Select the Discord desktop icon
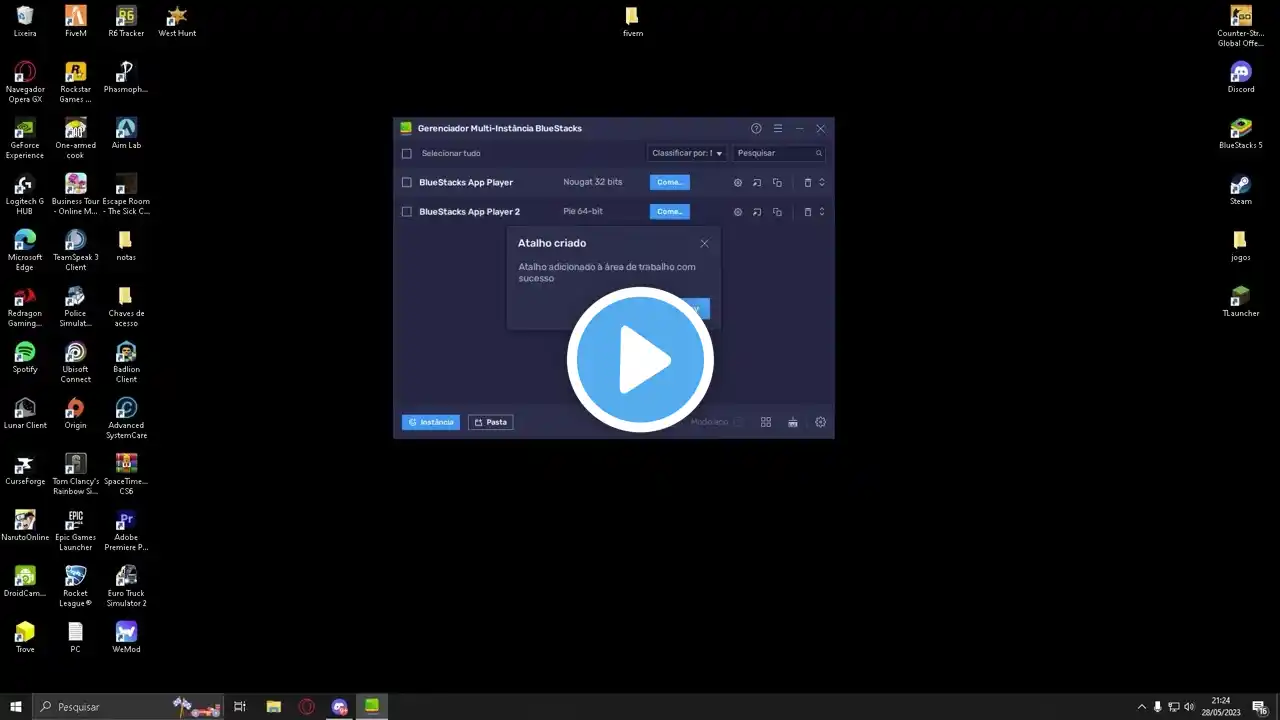The height and width of the screenshot is (720, 1280). pyautogui.click(x=1241, y=77)
